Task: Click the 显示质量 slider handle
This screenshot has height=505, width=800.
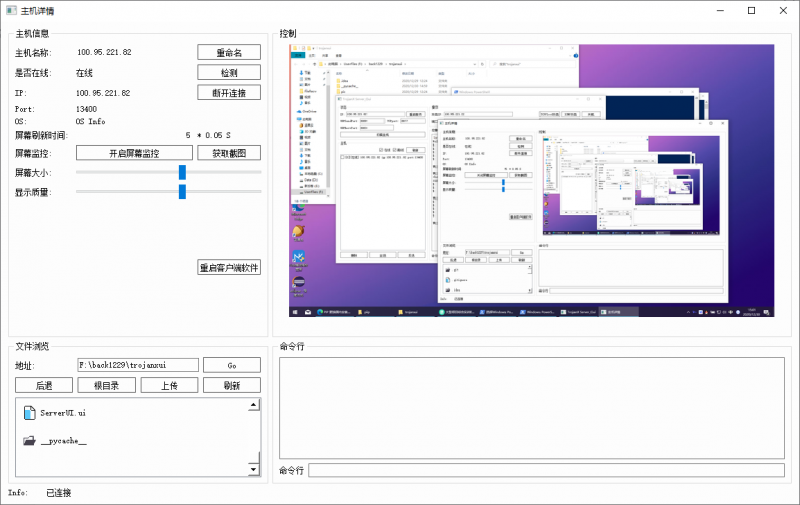Action: point(182,191)
